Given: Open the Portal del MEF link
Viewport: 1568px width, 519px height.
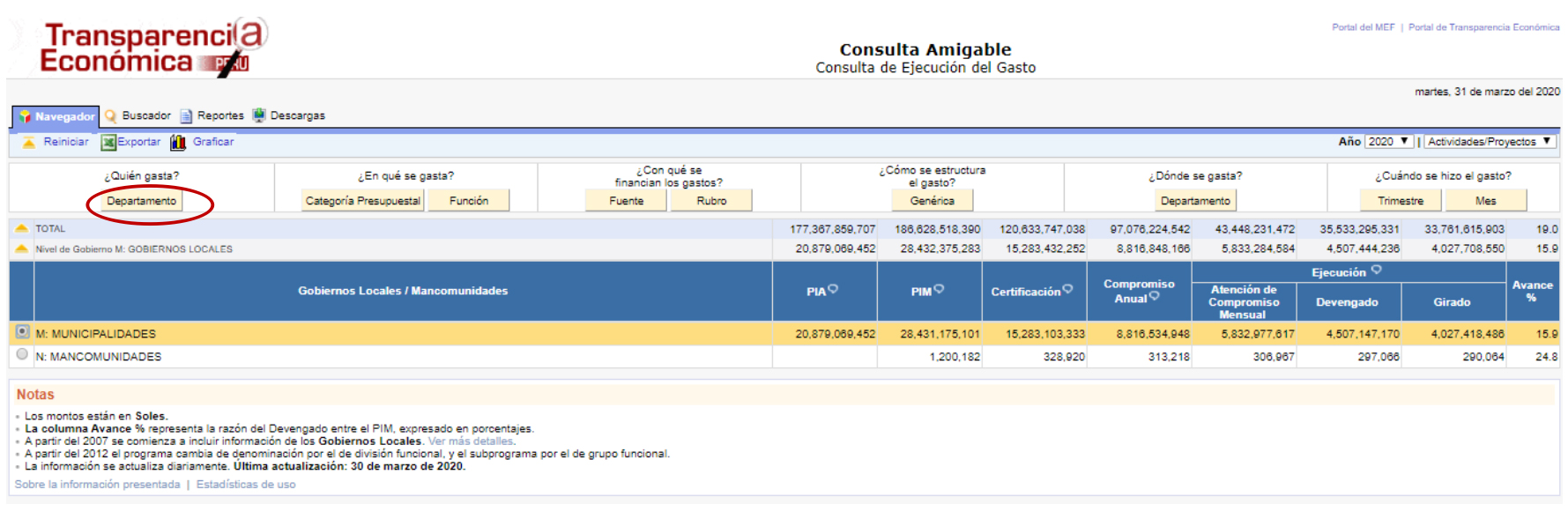Looking at the screenshot, I should [x=1363, y=27].
